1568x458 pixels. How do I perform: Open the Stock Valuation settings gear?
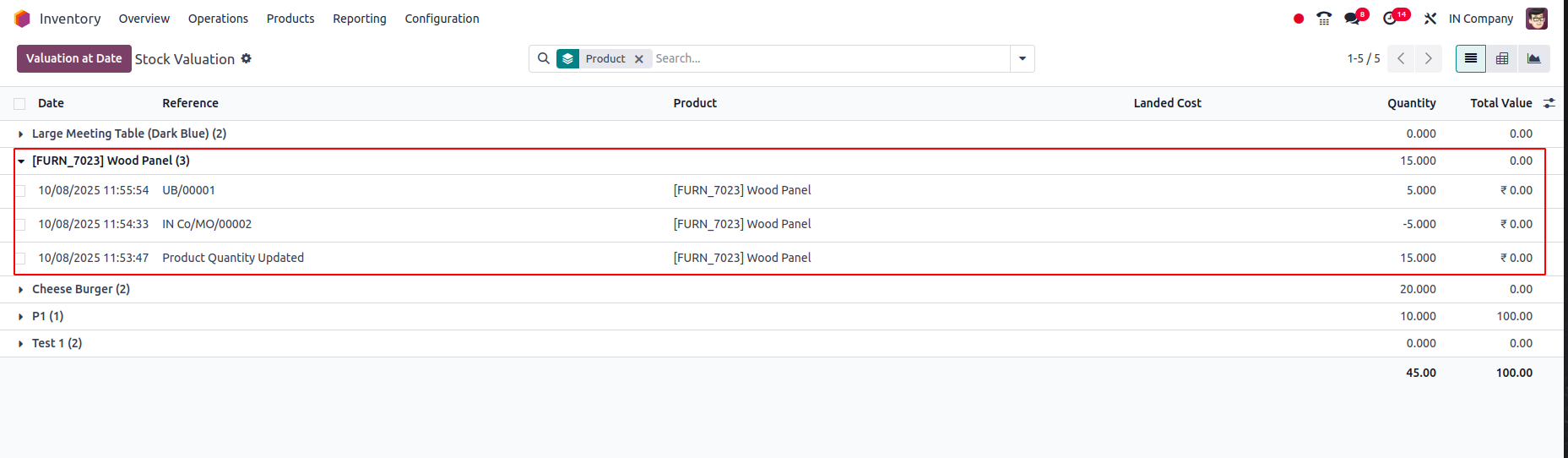(247, 58)
